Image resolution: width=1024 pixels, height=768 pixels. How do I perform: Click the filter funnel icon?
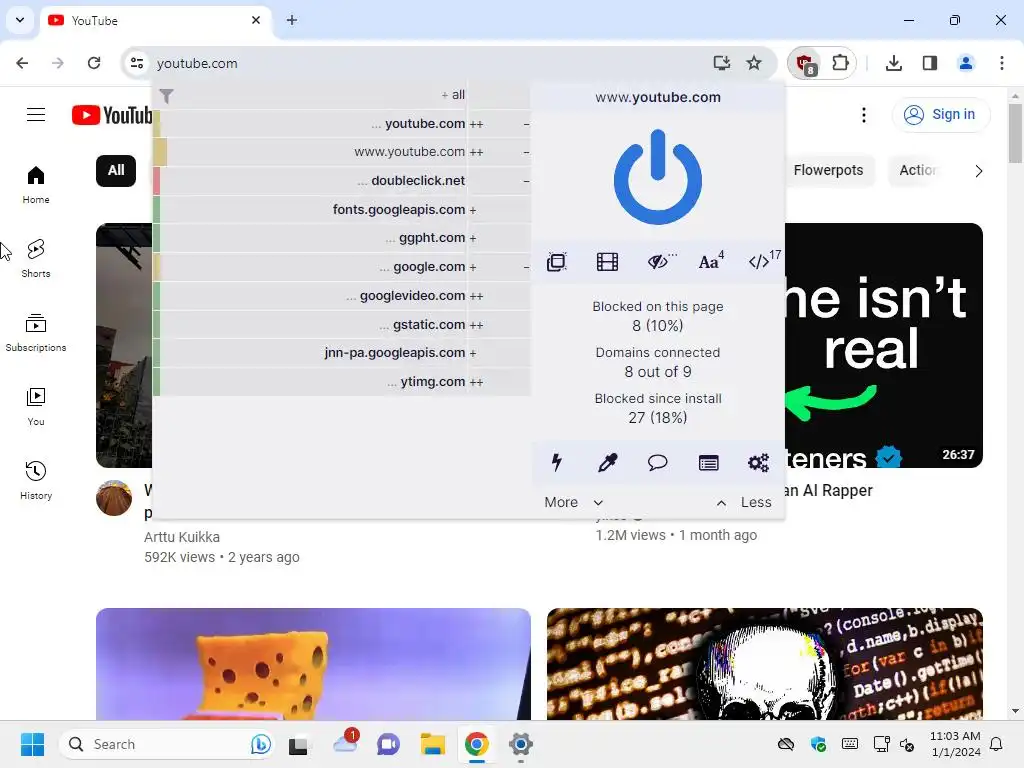(x=167, y=96)
